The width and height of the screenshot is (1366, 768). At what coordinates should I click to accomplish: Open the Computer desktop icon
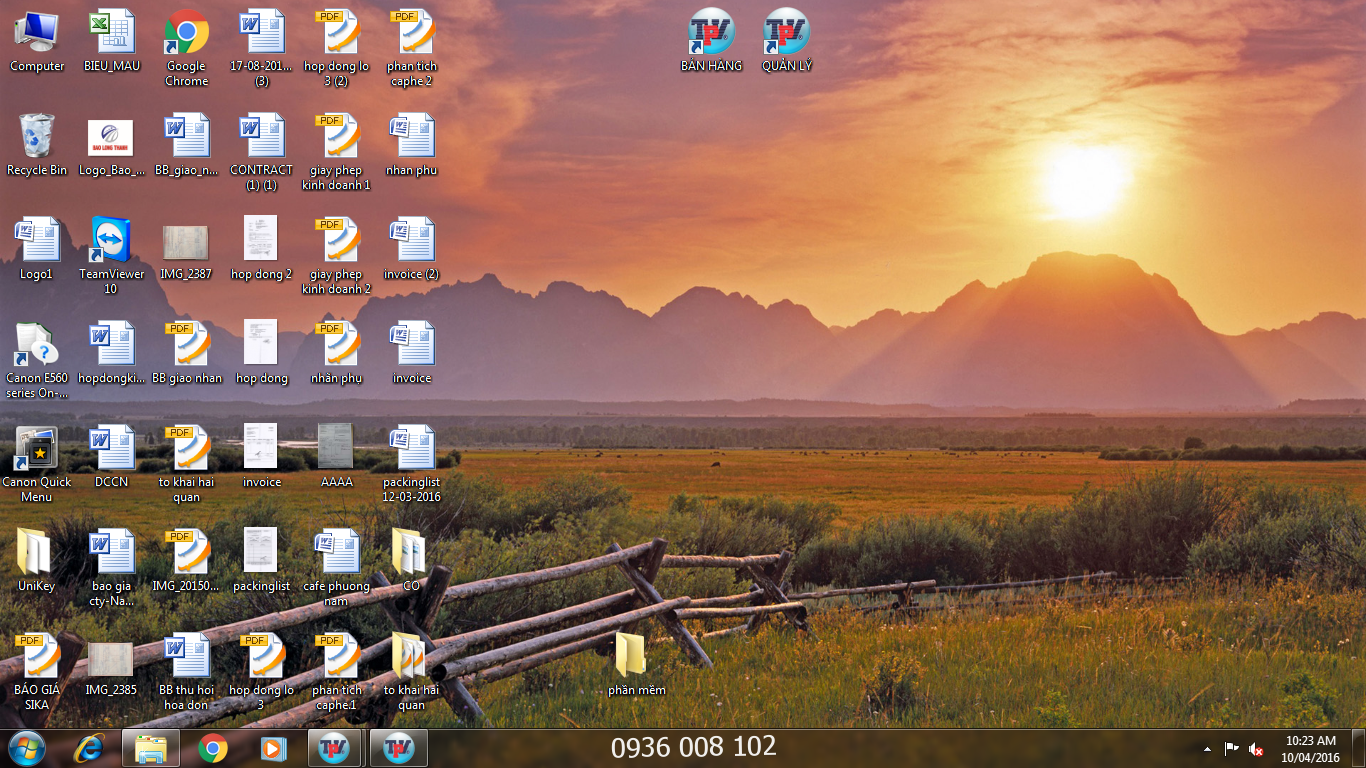[x=37, y=41]
